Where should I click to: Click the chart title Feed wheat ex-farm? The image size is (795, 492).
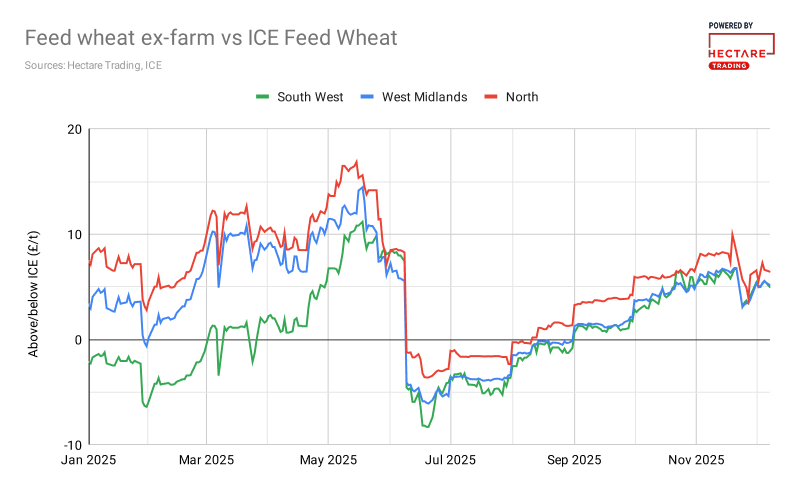211,38
